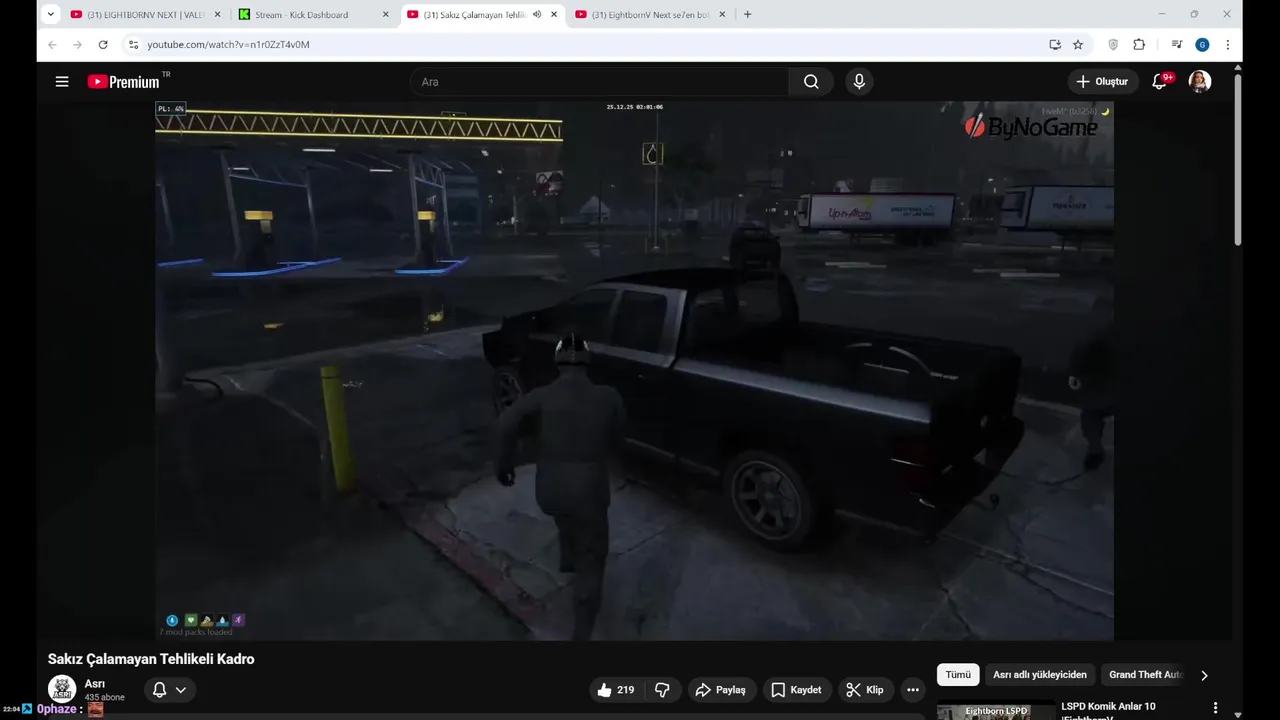The image size is (1280, 720).
Task: Select the Grand Theft Auto chip
Action: 1144,675
